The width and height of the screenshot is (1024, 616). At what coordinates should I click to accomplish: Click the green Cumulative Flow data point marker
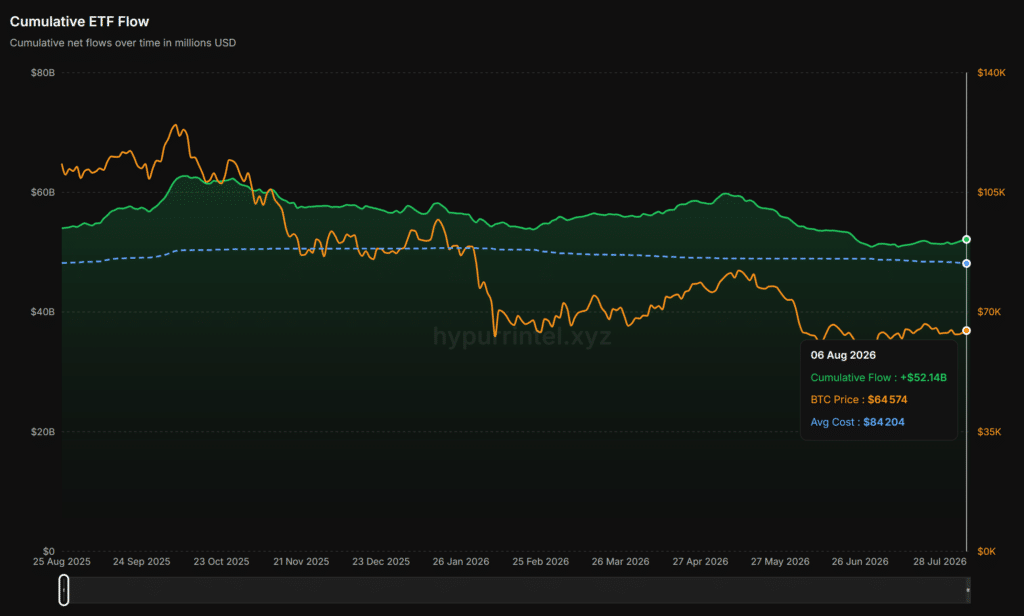pyautogui.click(x=967, y=240)
